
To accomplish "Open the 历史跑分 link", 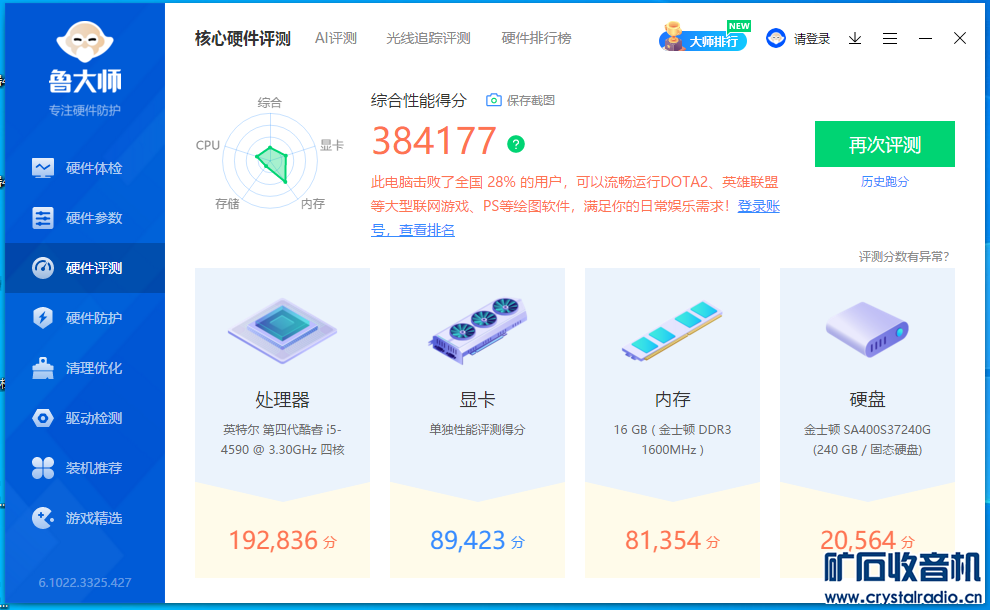I will pyautogui.click(x=885, y=182).
